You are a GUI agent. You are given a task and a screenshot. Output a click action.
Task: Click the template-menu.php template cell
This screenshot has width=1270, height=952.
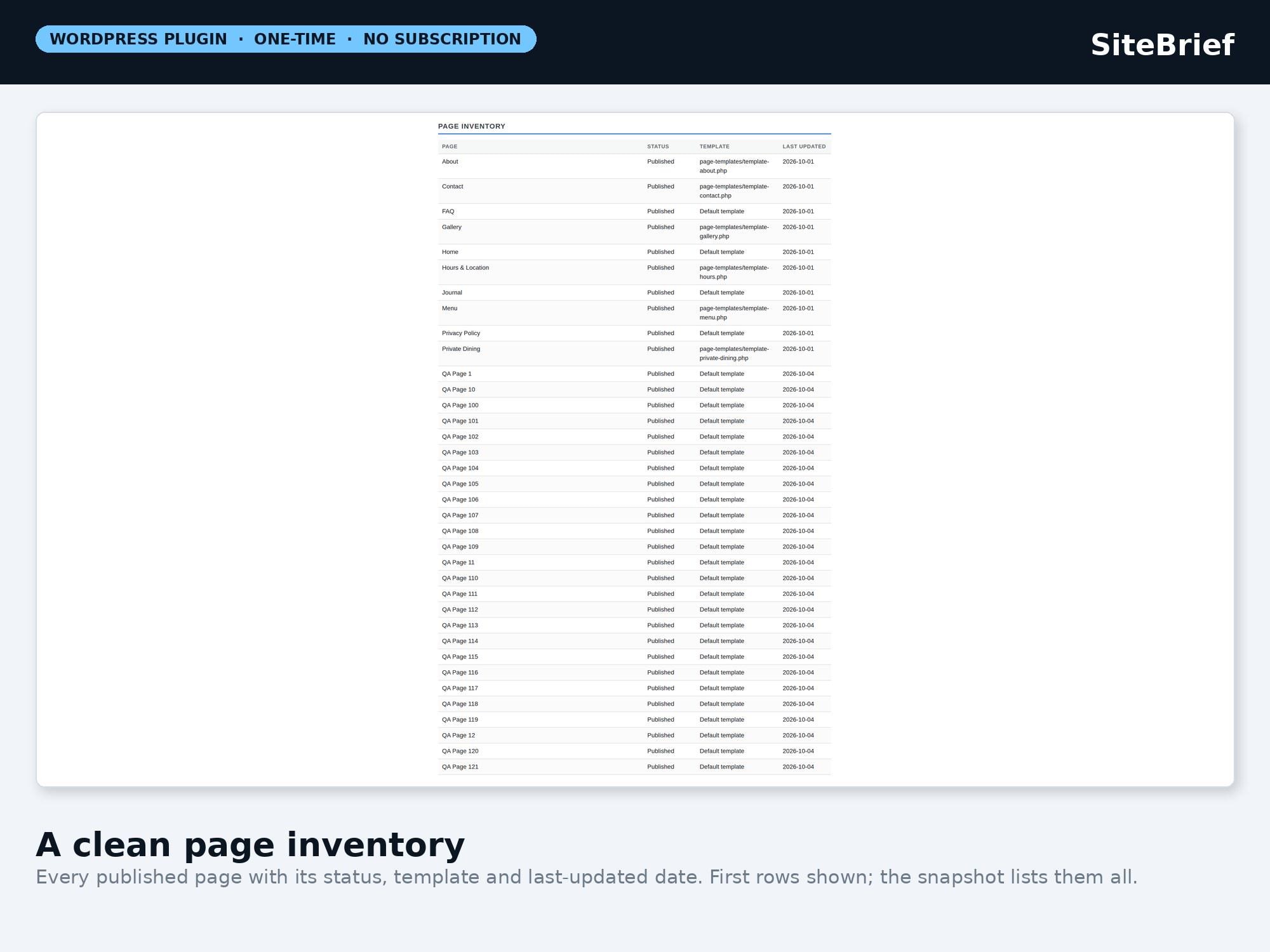(734, 313)
